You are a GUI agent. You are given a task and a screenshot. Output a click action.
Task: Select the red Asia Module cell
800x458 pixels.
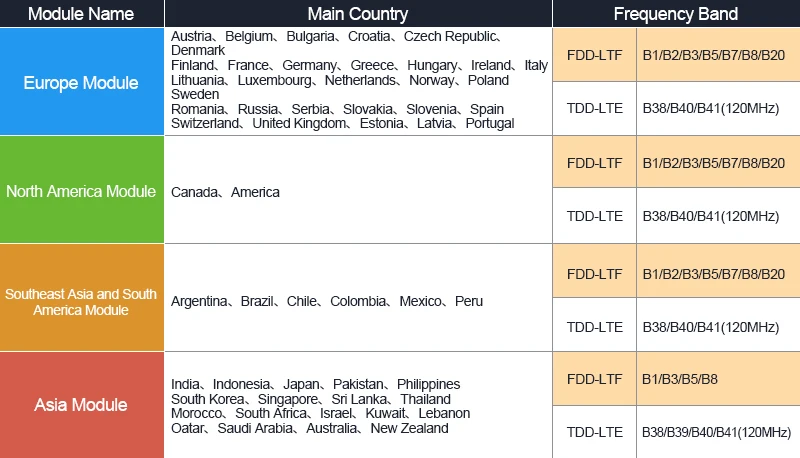(82, 405)
